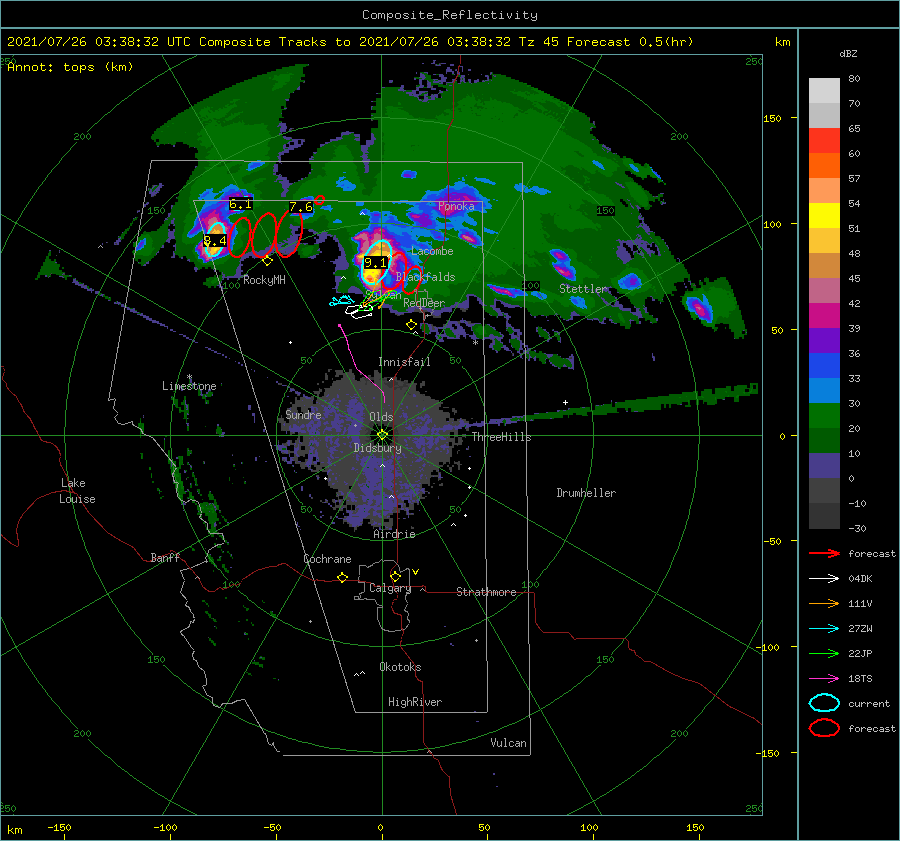Click the Strathmore label
Screen dimensions: 900x841
click(486, 592)
